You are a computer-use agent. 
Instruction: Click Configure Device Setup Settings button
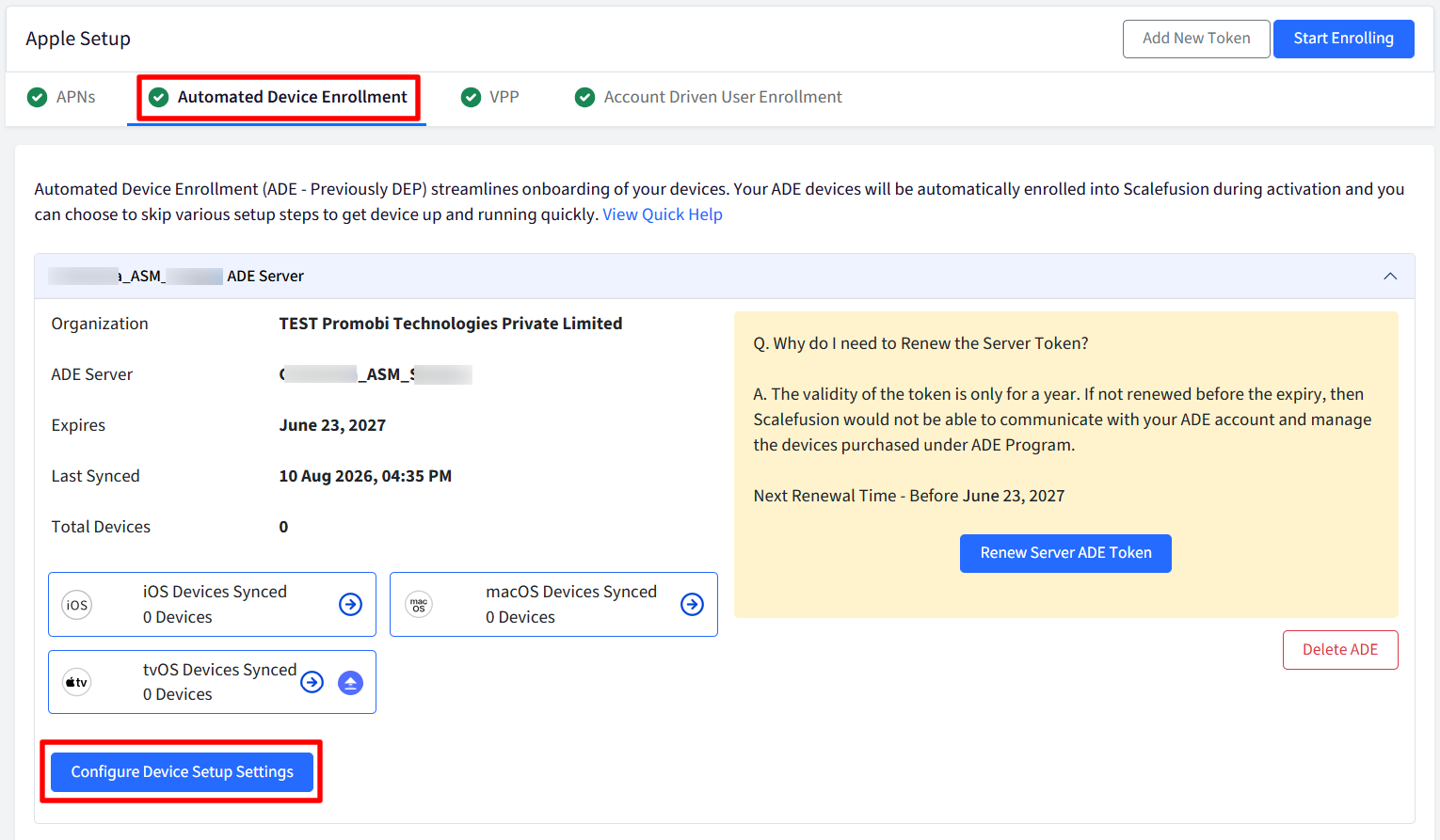pos(182,772)
